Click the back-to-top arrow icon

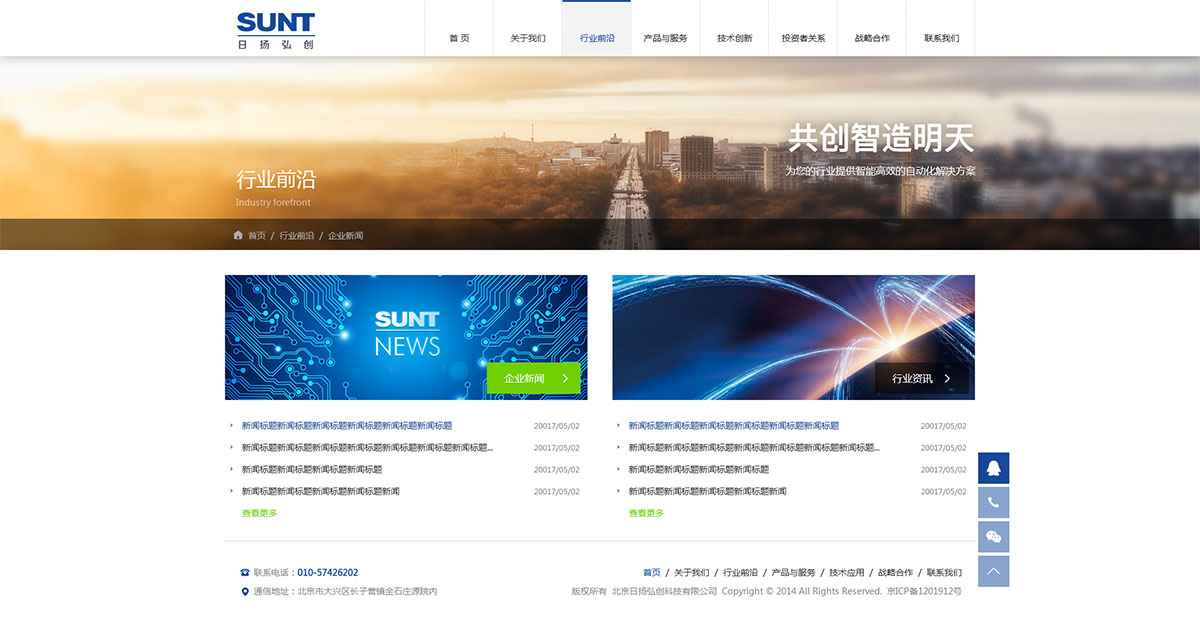click(x=993, y=571)
